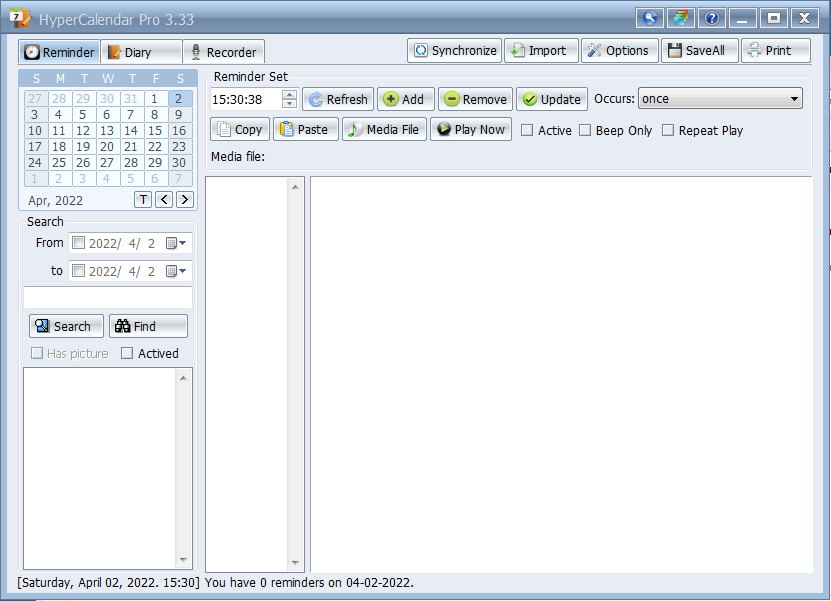The height and width of the screenshot is (601, 831).
Task: Open the Options settings
Action: (618, 51)
